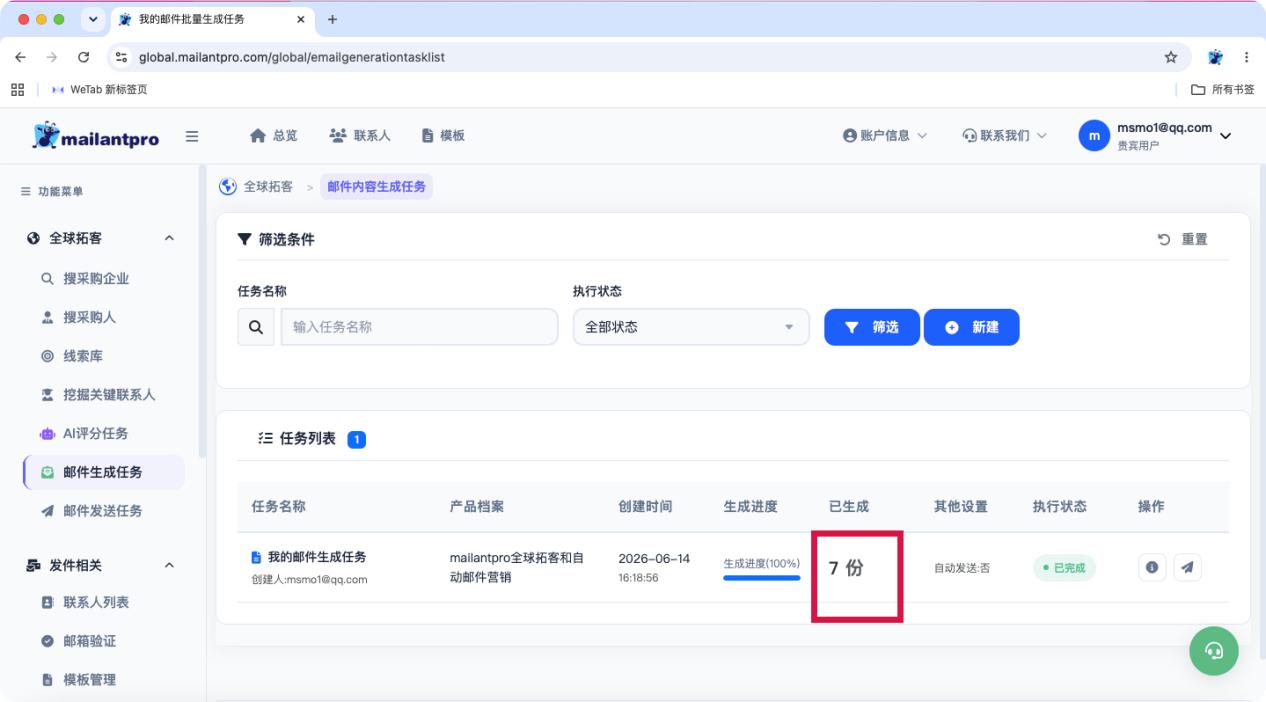The height and width of the screenshot is (702, 1266).
Task: Open AI评分任务 in the sidebar
Action: pyautogui.click(x=96, y=433)
